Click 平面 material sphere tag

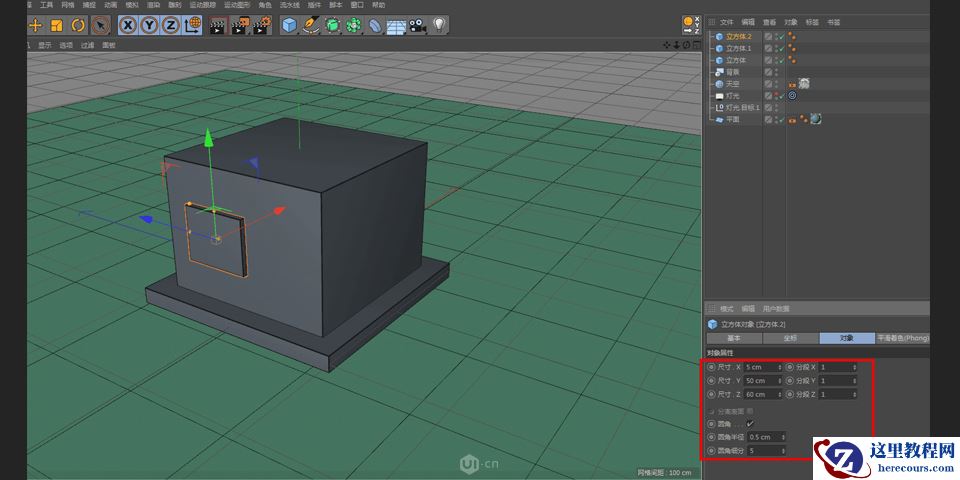(x=816, y=119)
